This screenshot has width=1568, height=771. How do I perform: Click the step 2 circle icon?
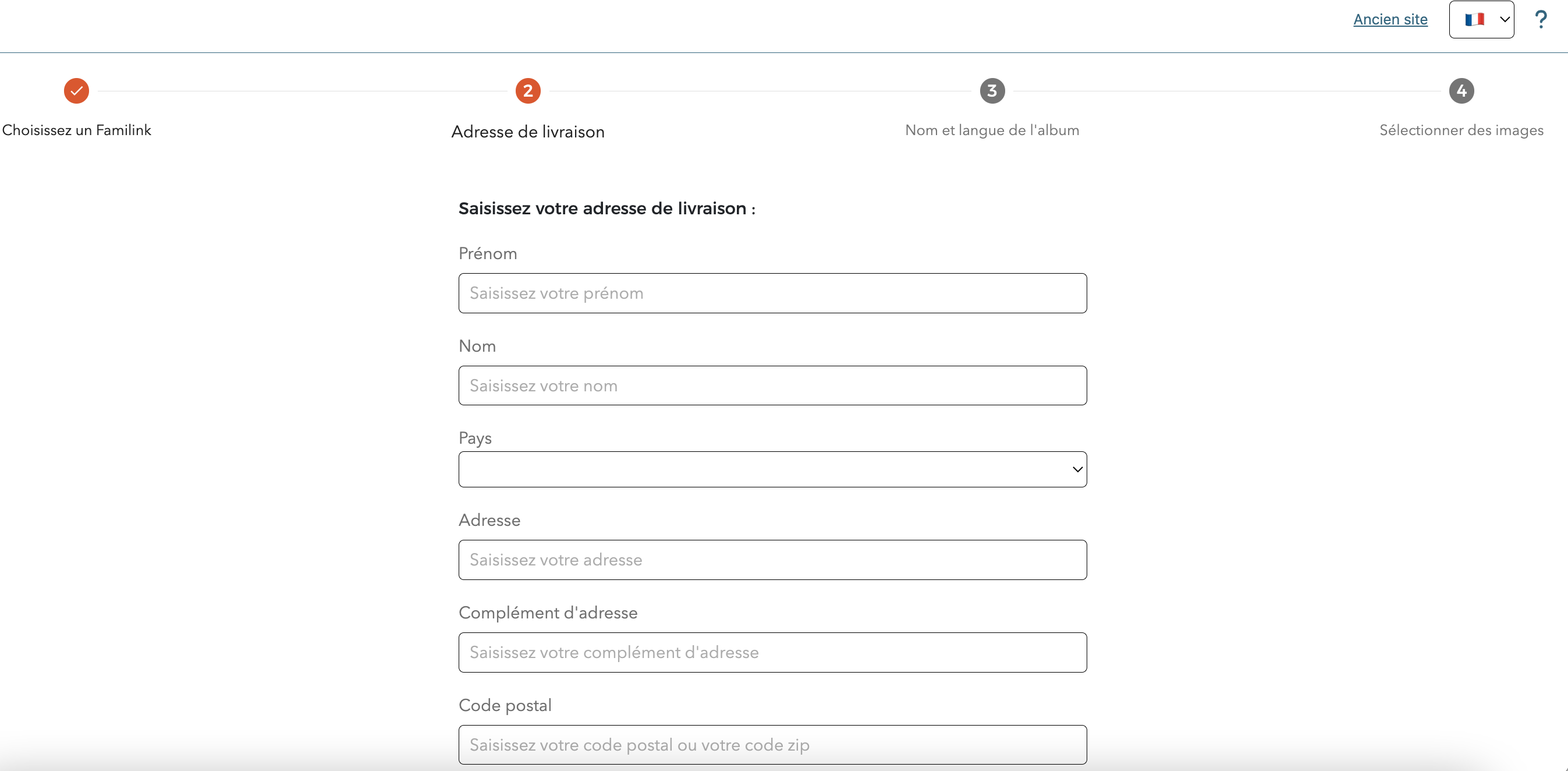528,91
